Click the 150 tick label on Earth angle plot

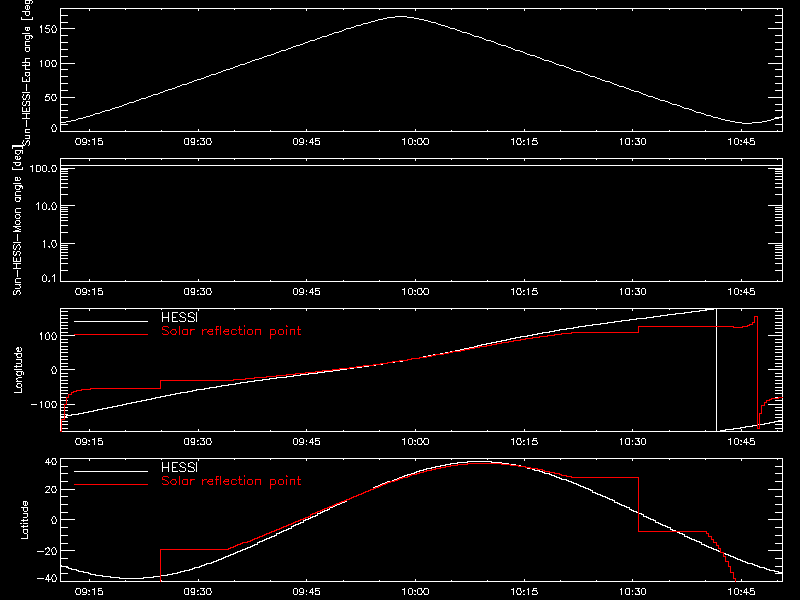tap(47, 29)
